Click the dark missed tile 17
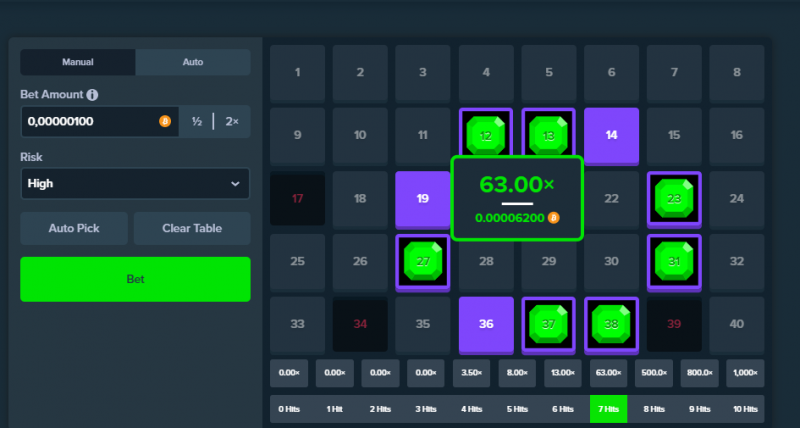 click(297, 199)
